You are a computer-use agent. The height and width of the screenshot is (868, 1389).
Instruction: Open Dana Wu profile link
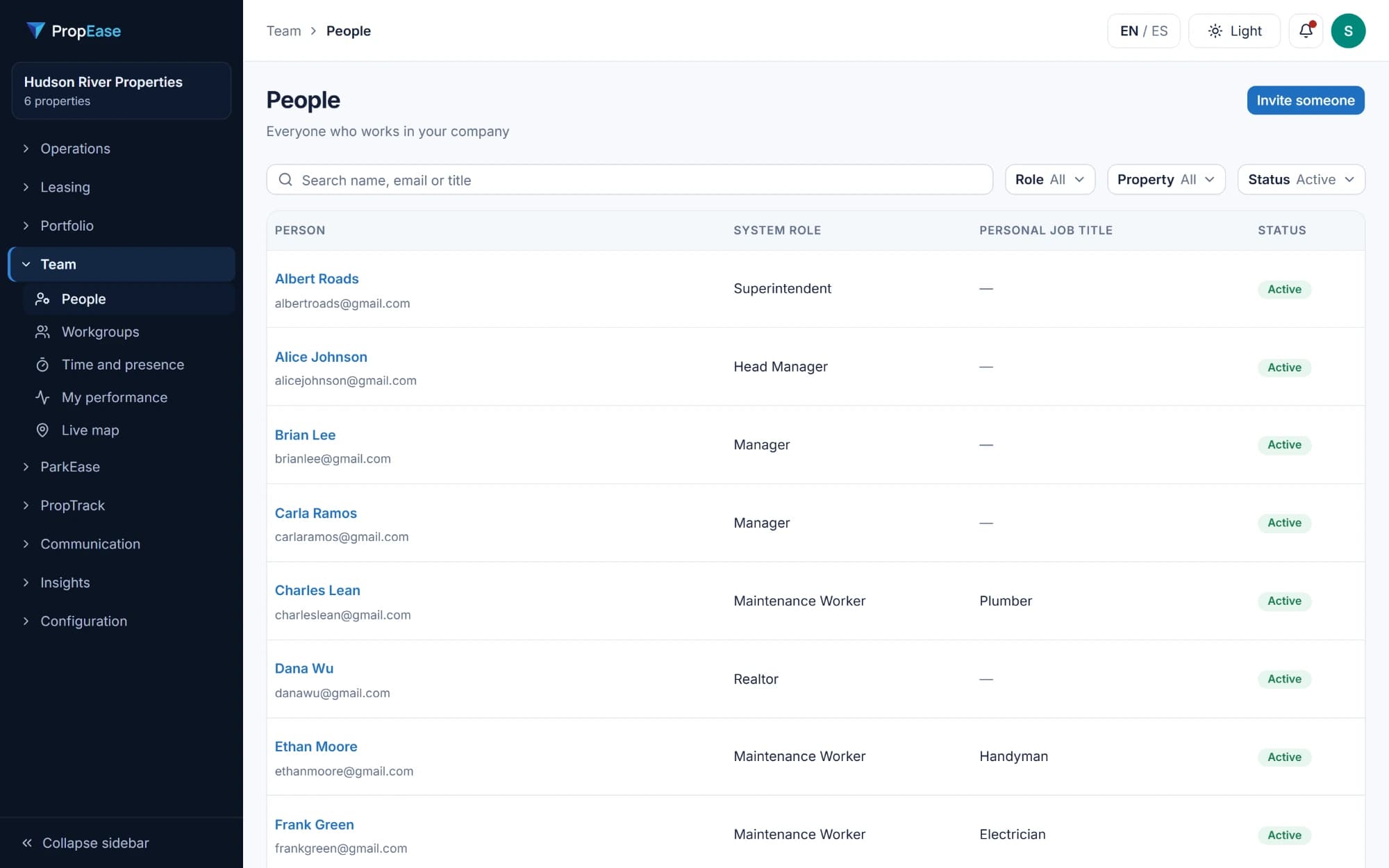[304, 669]
